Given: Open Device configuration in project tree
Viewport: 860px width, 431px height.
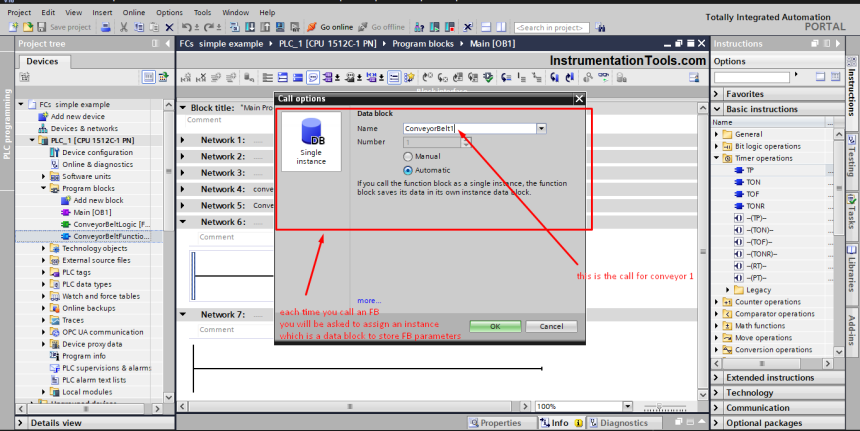Looking at the screenshot, I should [x=98, y=152].
